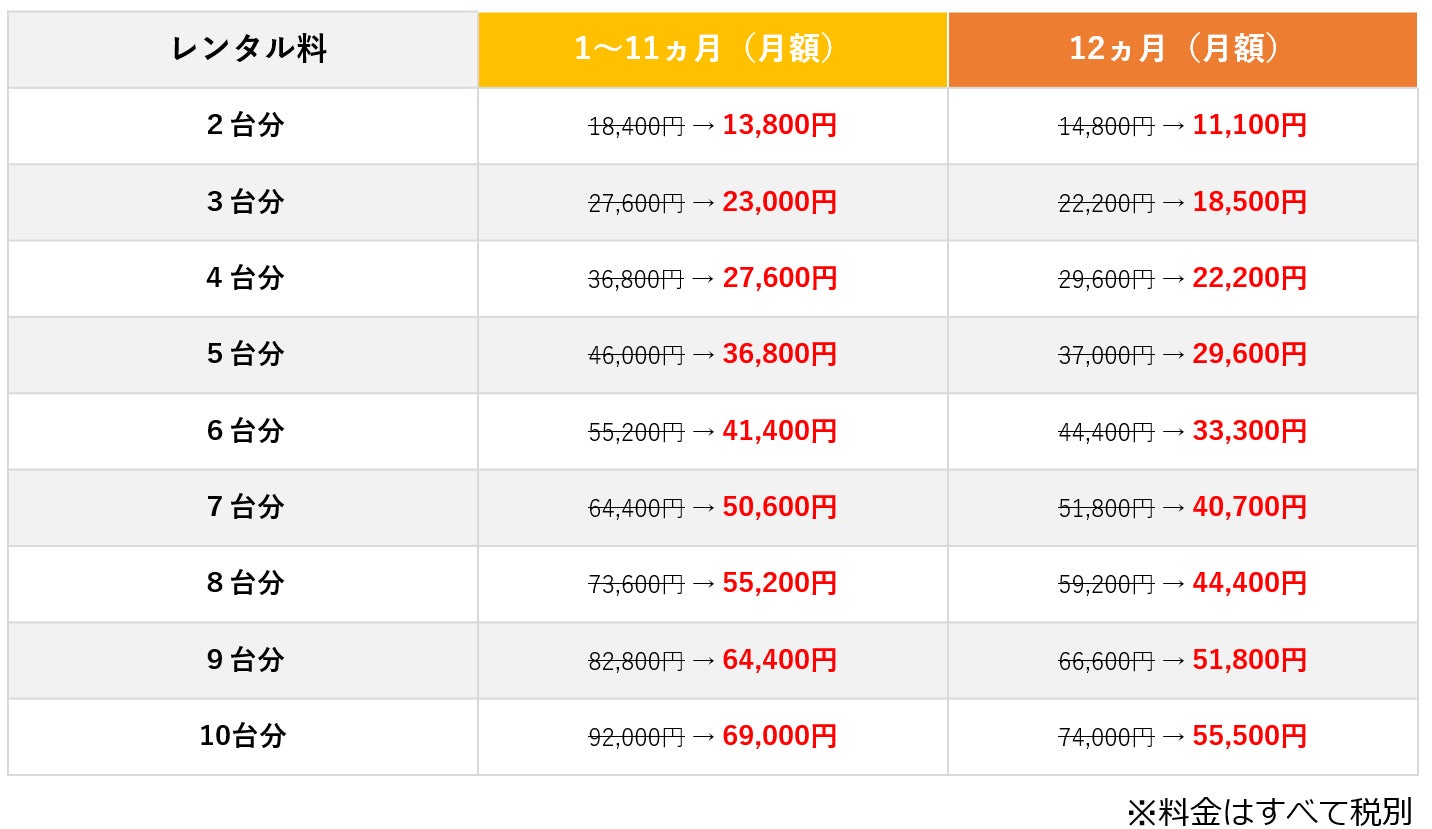Select the crossed-out 92,000円 price
Screen dimensions: 1432x829
pyautogui.click(x=636, y=738)
